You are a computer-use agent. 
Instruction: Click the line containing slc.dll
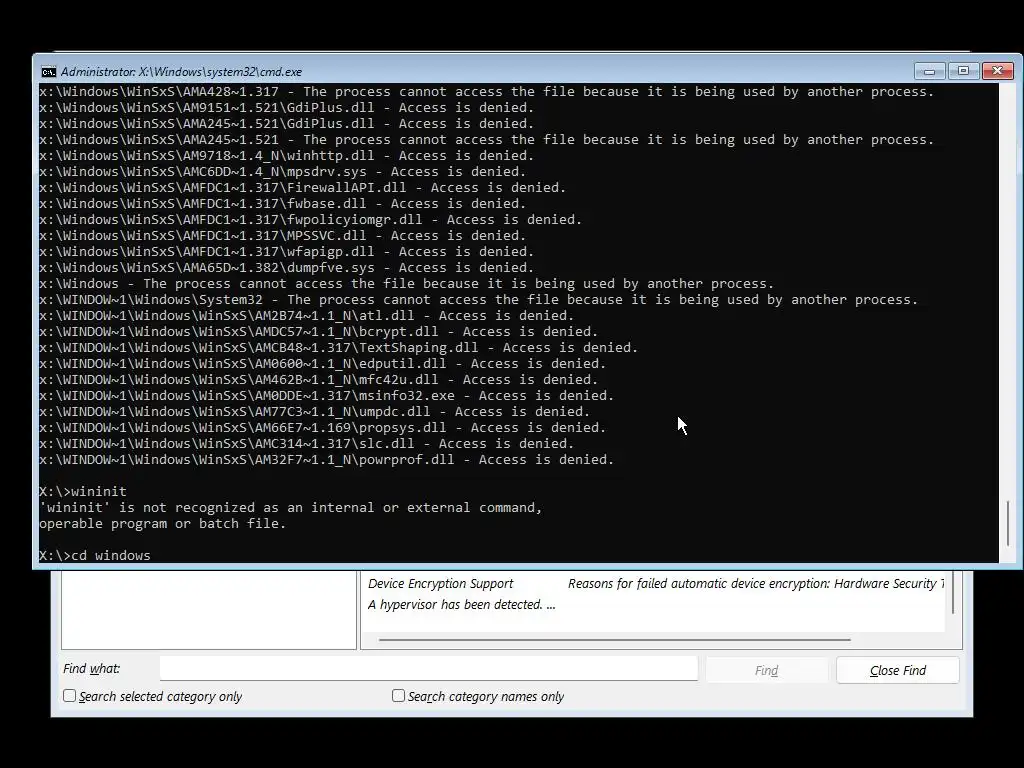306,443
